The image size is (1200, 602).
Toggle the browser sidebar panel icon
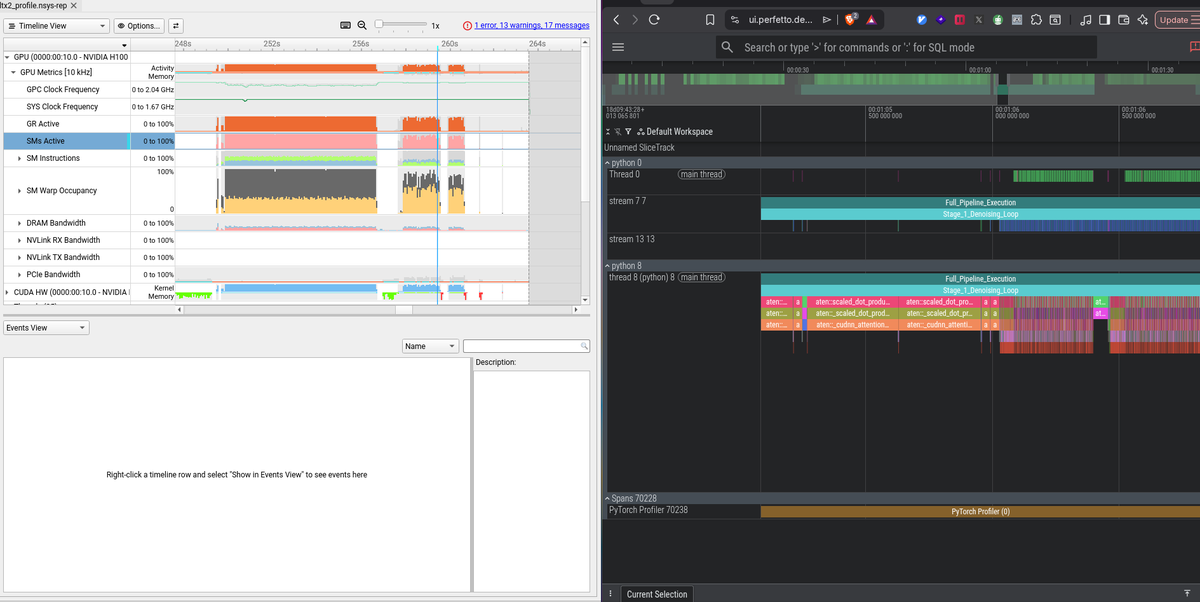[x=1104, y=20]
